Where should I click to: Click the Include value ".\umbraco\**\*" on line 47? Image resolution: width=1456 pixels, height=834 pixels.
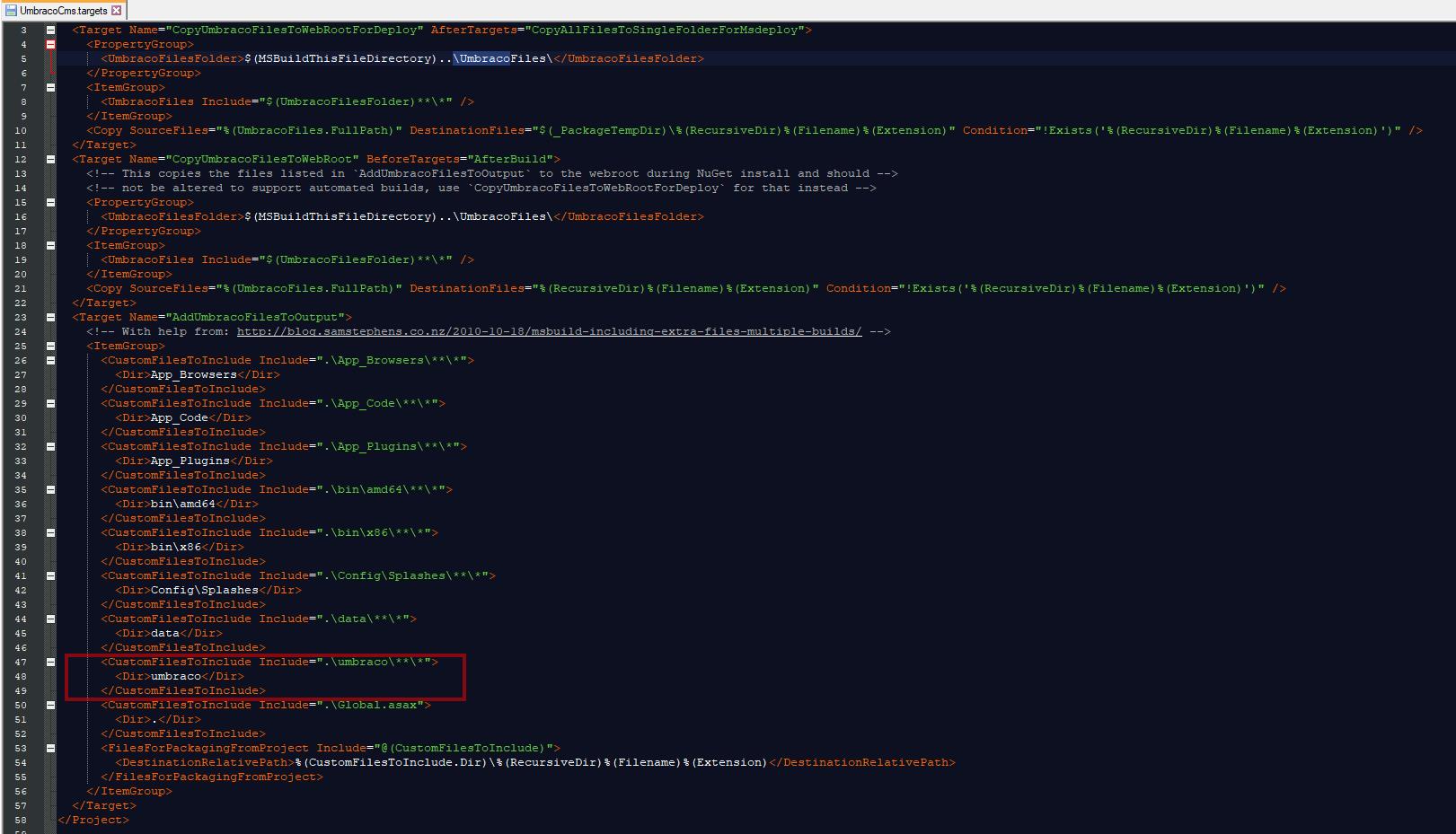coord(373,662)
